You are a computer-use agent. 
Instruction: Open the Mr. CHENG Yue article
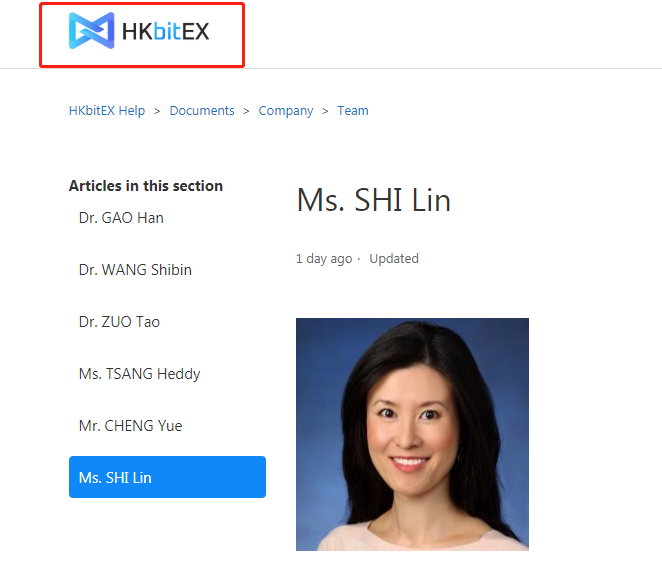pyautogui.click(x=130, y=425)
